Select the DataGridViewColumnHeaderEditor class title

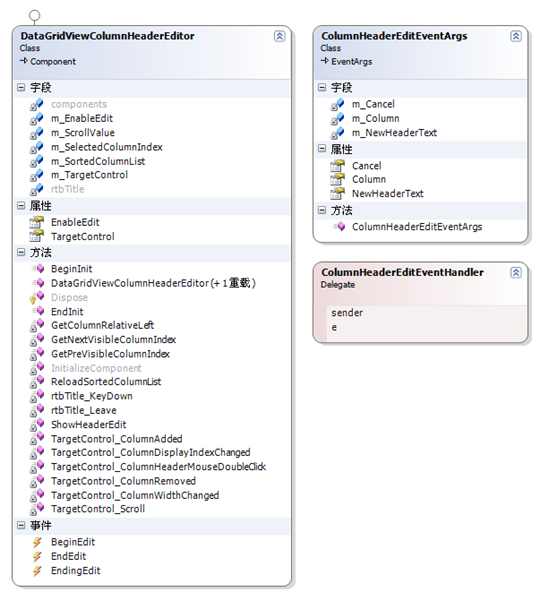[x=107, y=36]
